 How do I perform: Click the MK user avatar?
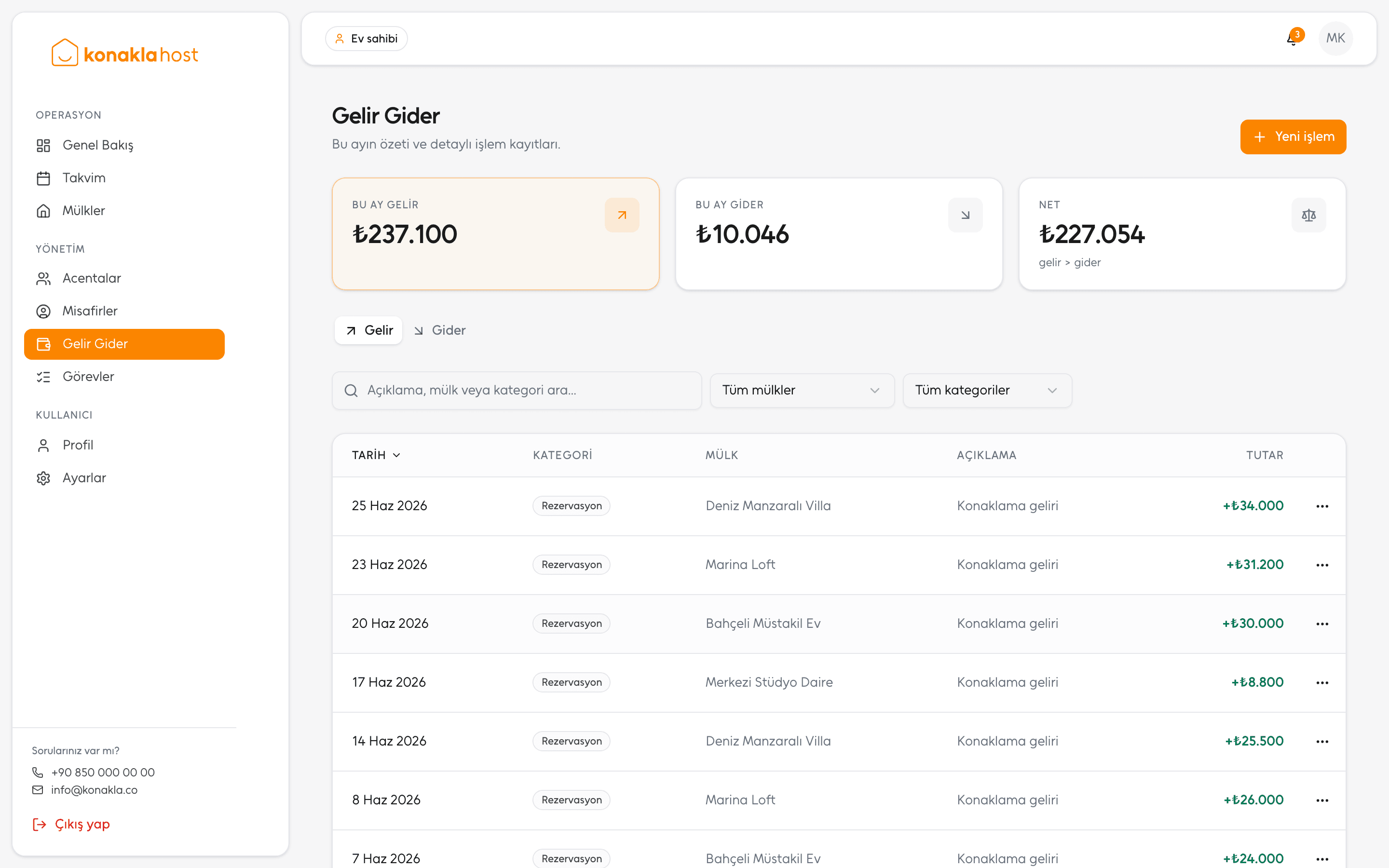click(1335, 39)
